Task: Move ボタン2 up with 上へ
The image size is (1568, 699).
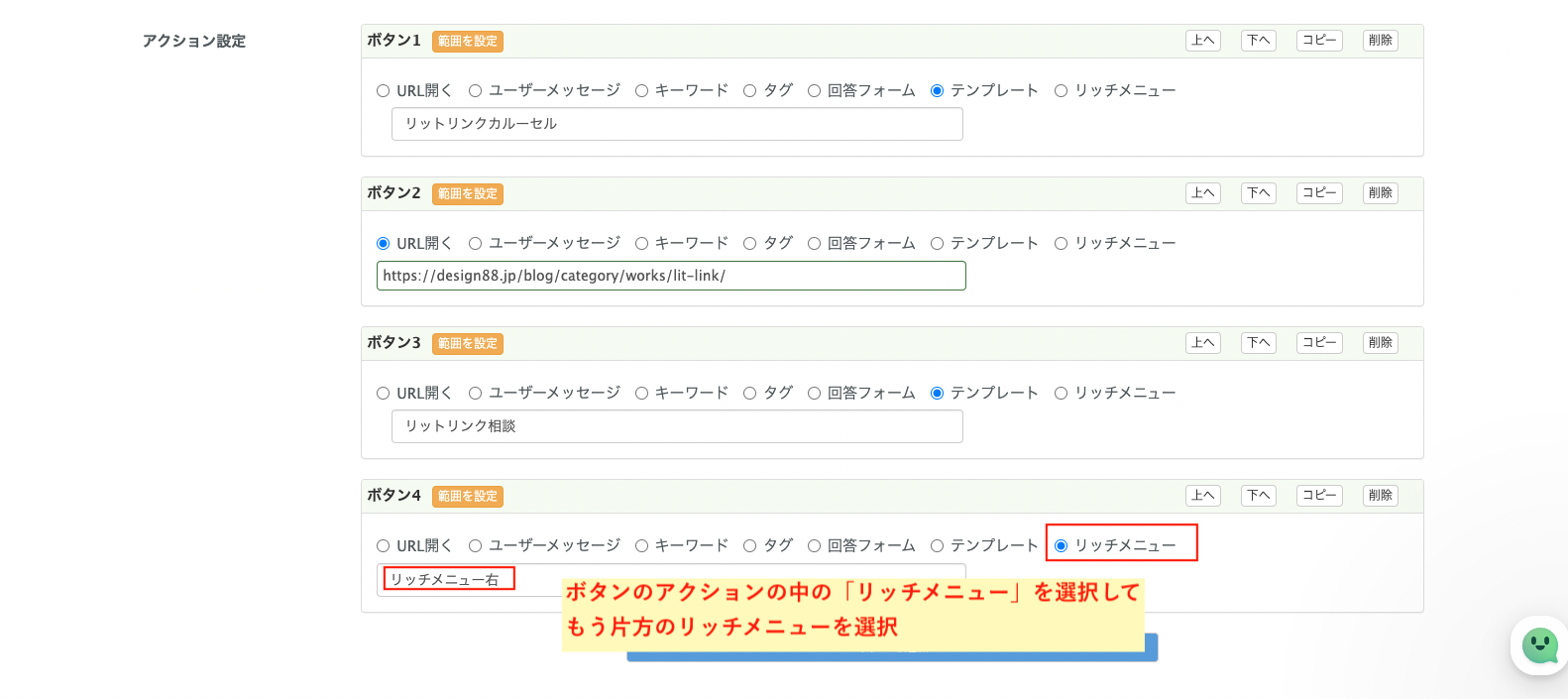Action: (1203, 193)
